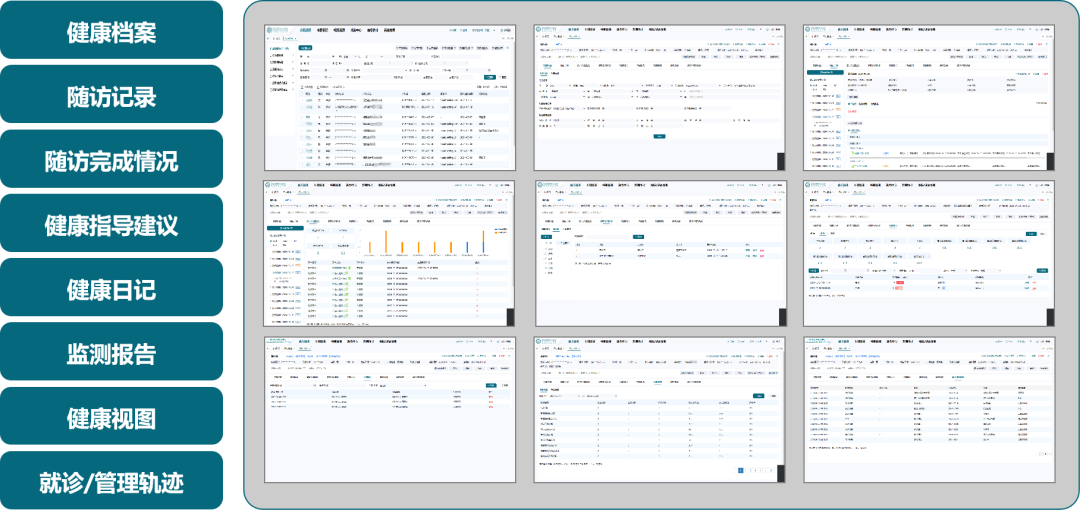Open the 健康日记 item

pos(111,290)
